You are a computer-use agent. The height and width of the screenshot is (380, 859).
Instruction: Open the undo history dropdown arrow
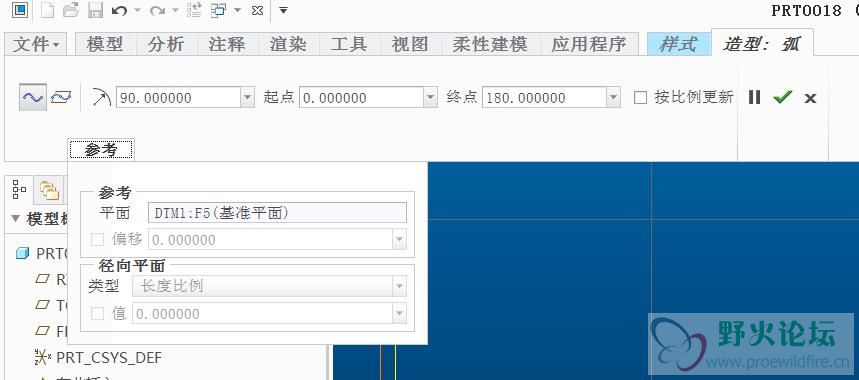pos(137,10)
